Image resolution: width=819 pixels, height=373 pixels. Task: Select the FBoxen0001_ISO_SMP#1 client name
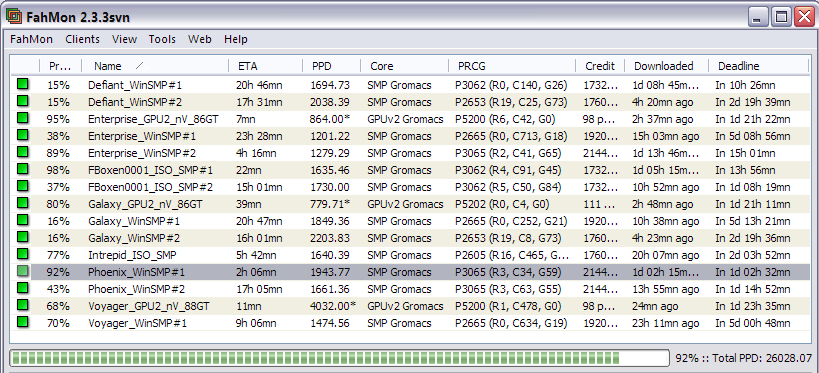[x=150, y=170]
